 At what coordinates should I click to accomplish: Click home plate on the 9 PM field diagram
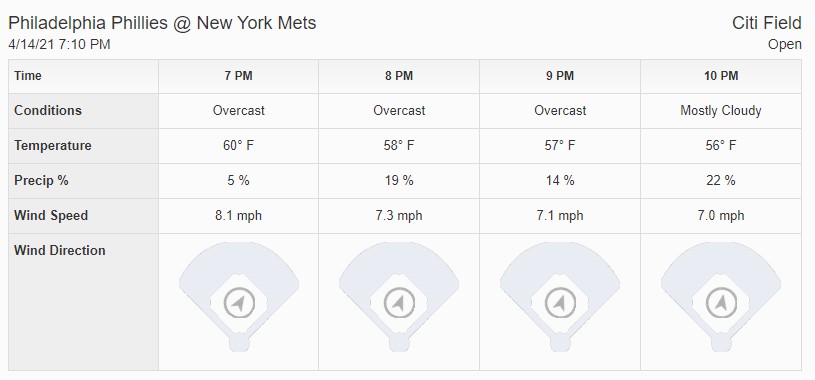[560, 343]
